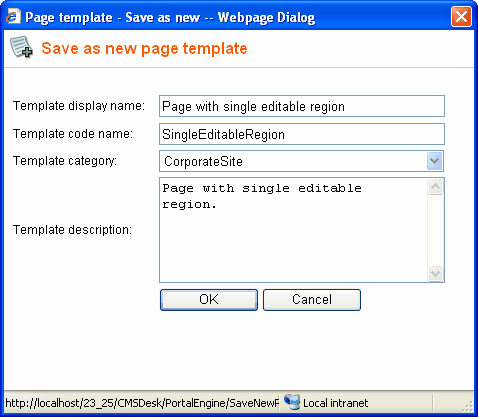Viewport: 478px width, 417px height.
Task: Click the Internet Explorer icon in title bar
Action: click(x=13, y=17)
